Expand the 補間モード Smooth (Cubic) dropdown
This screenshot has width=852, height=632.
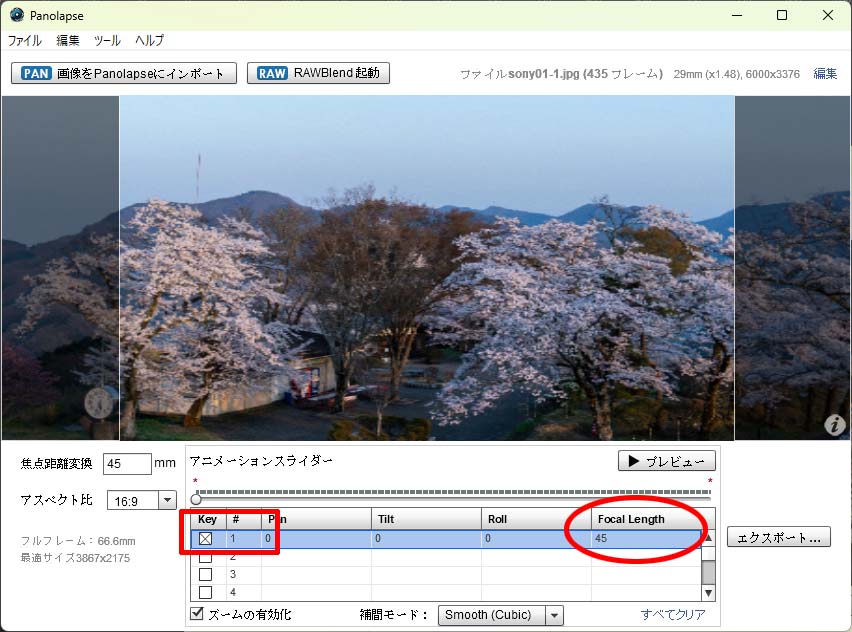coord(554,616)
